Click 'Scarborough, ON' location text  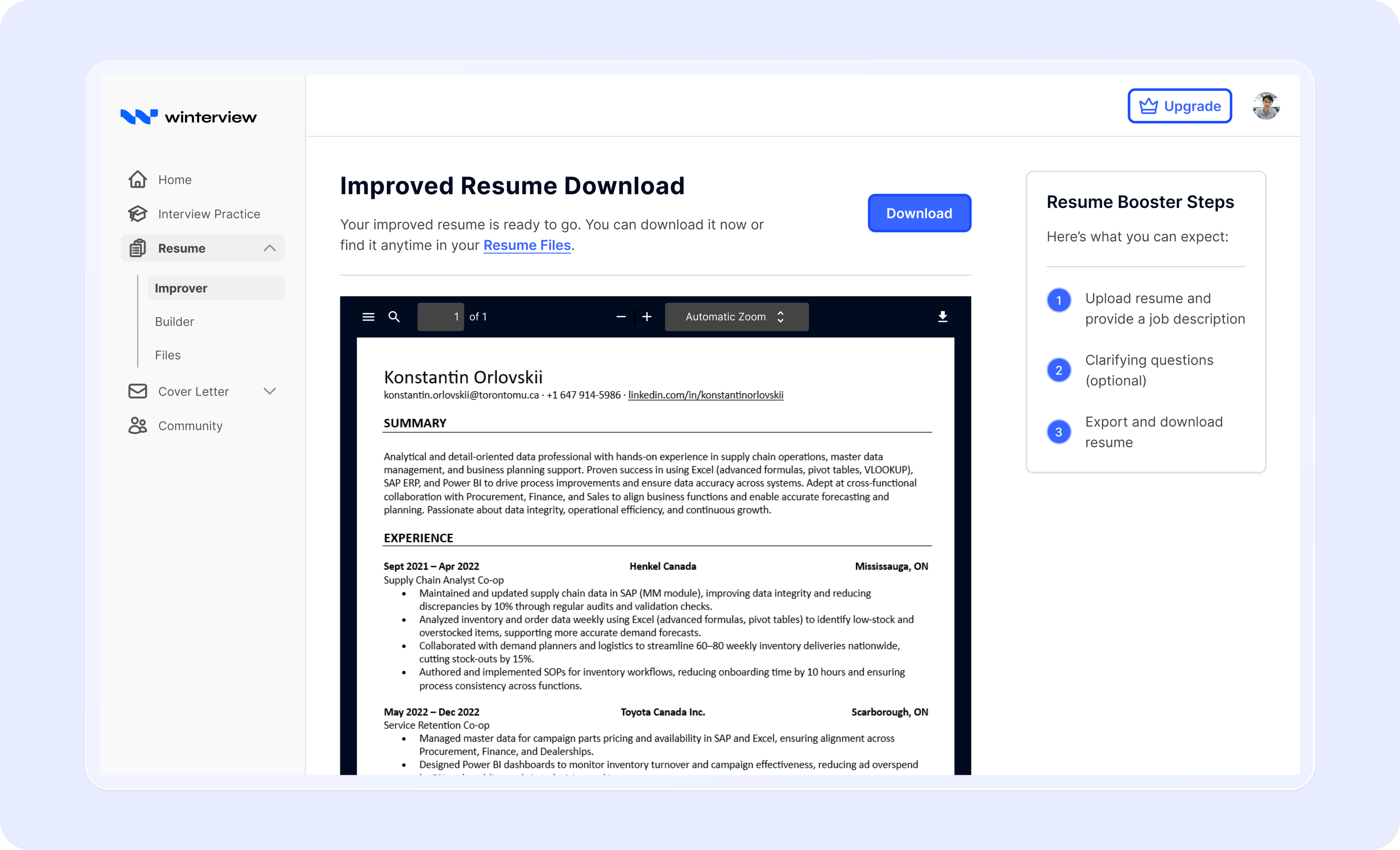(890, 712)
